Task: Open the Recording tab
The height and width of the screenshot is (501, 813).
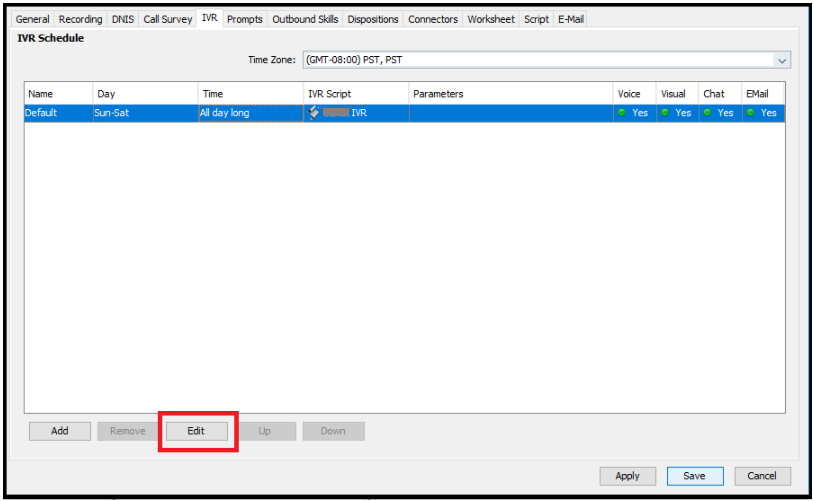Action: (80, 19)
